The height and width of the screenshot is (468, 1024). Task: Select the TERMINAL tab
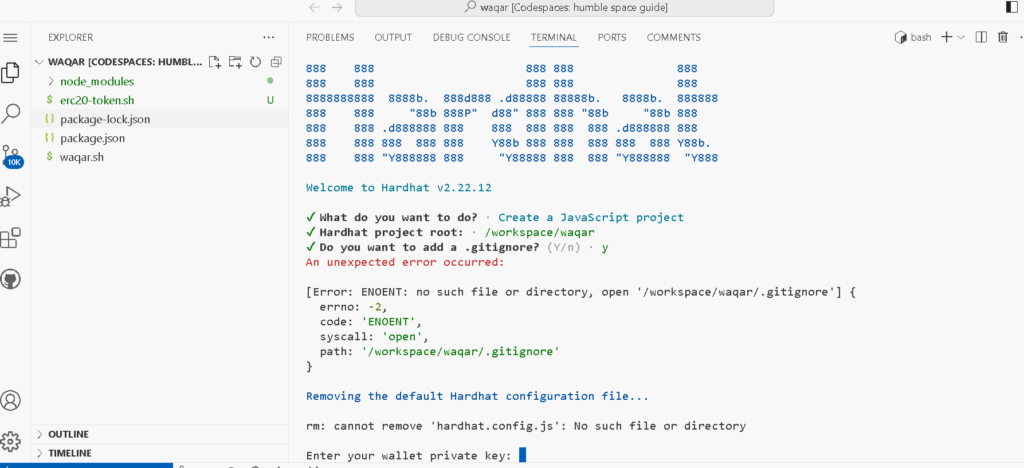[554, 37]
